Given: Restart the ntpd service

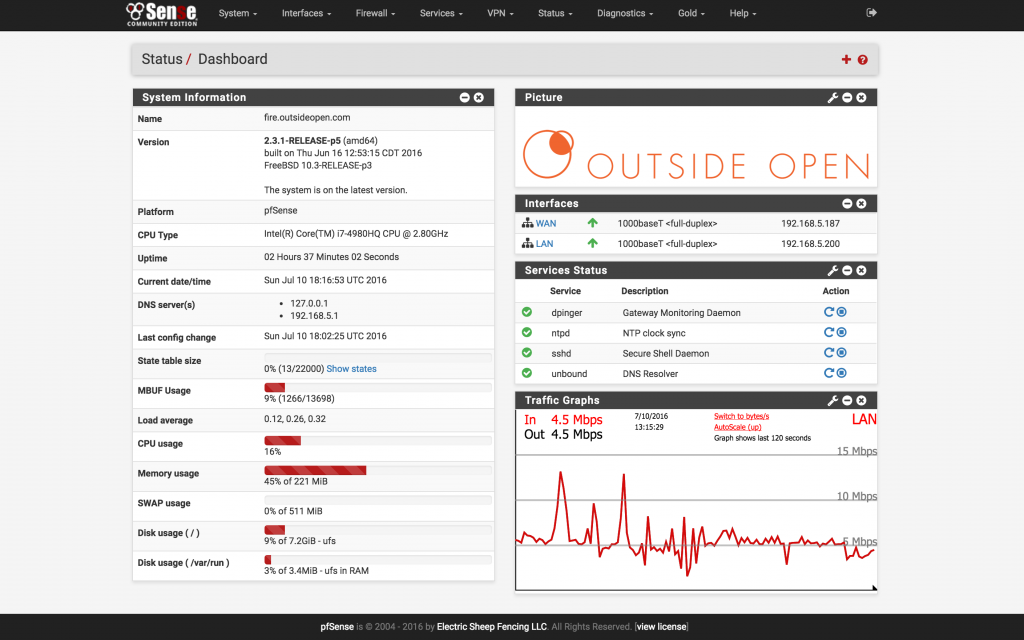Looking at the screenshot, I should (x=829, y=332).
